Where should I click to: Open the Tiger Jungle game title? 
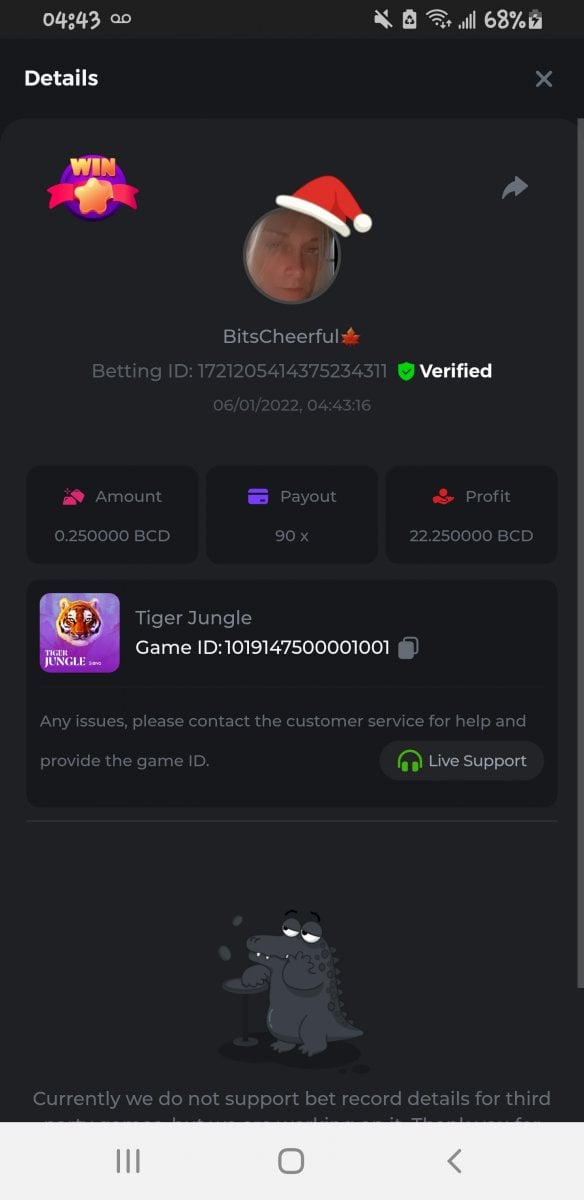pyautogui.click(x=194, y=618)
